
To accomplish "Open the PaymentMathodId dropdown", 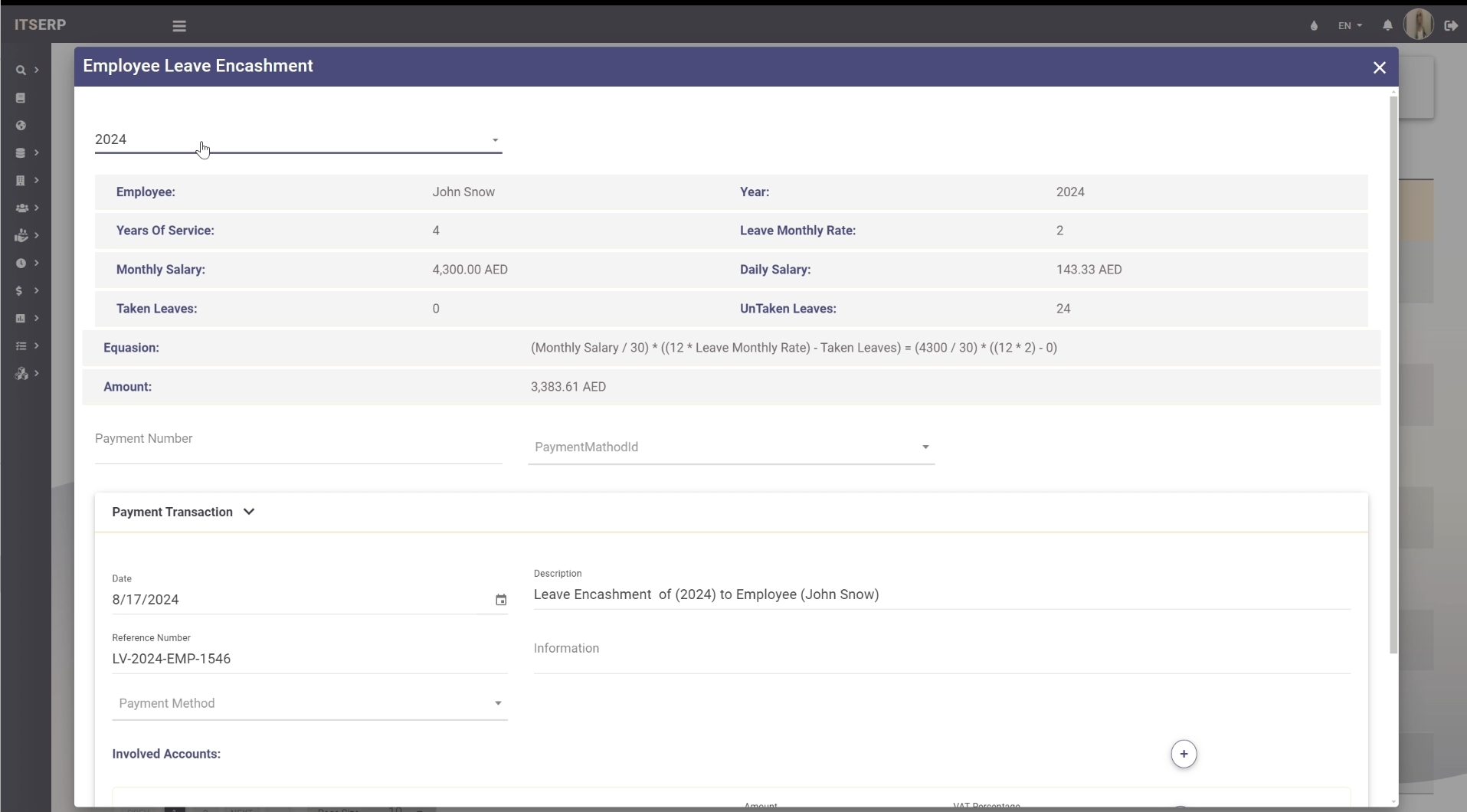I will (x=731, y=447).
